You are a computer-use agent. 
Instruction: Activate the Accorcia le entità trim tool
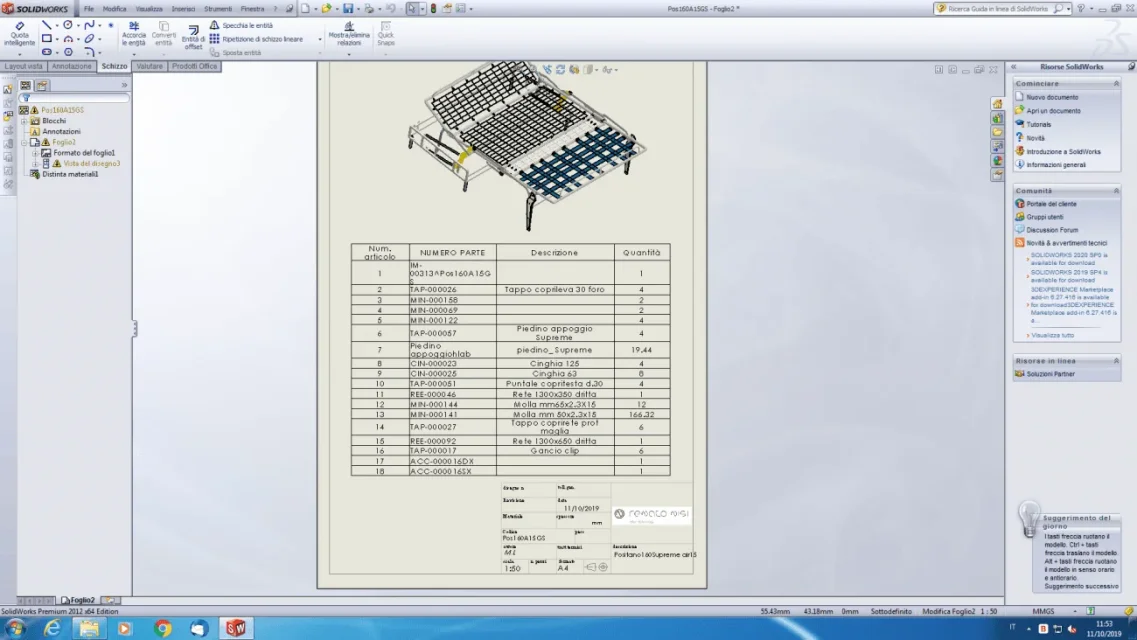[133, 33]
